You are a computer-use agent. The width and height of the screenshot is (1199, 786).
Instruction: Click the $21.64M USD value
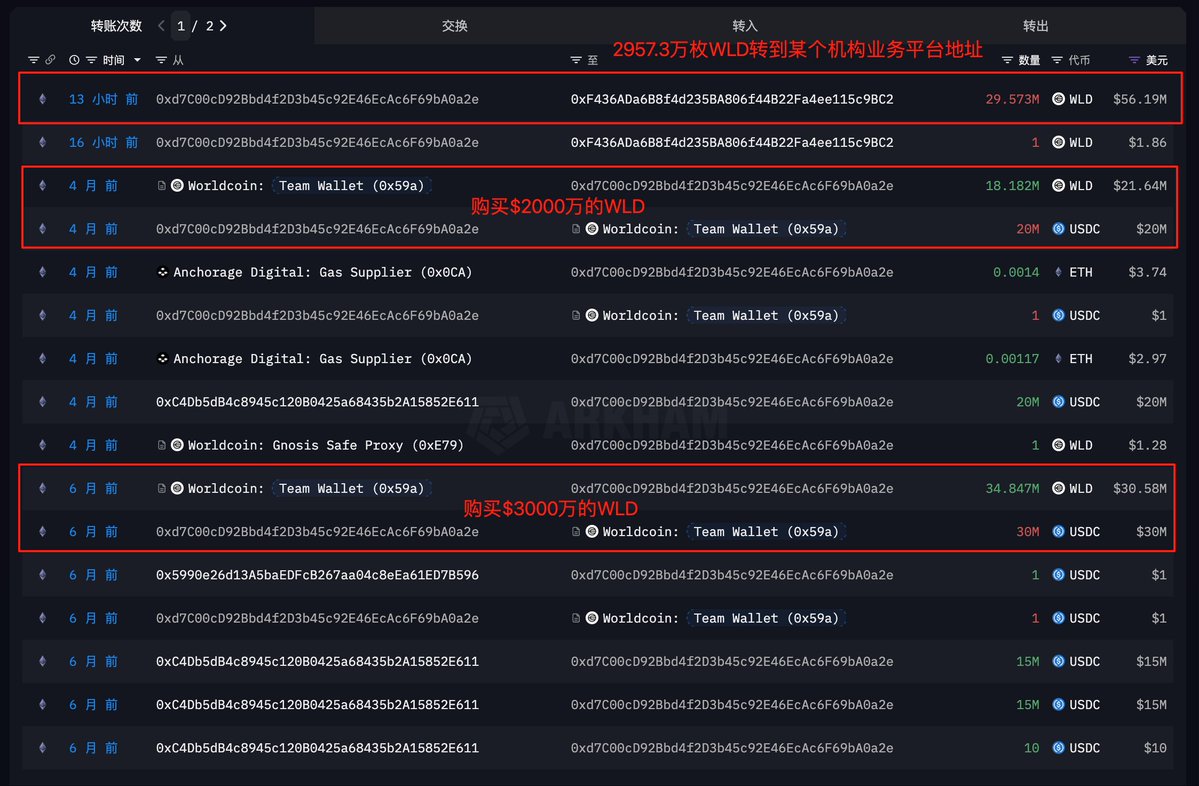[1140, 186]
